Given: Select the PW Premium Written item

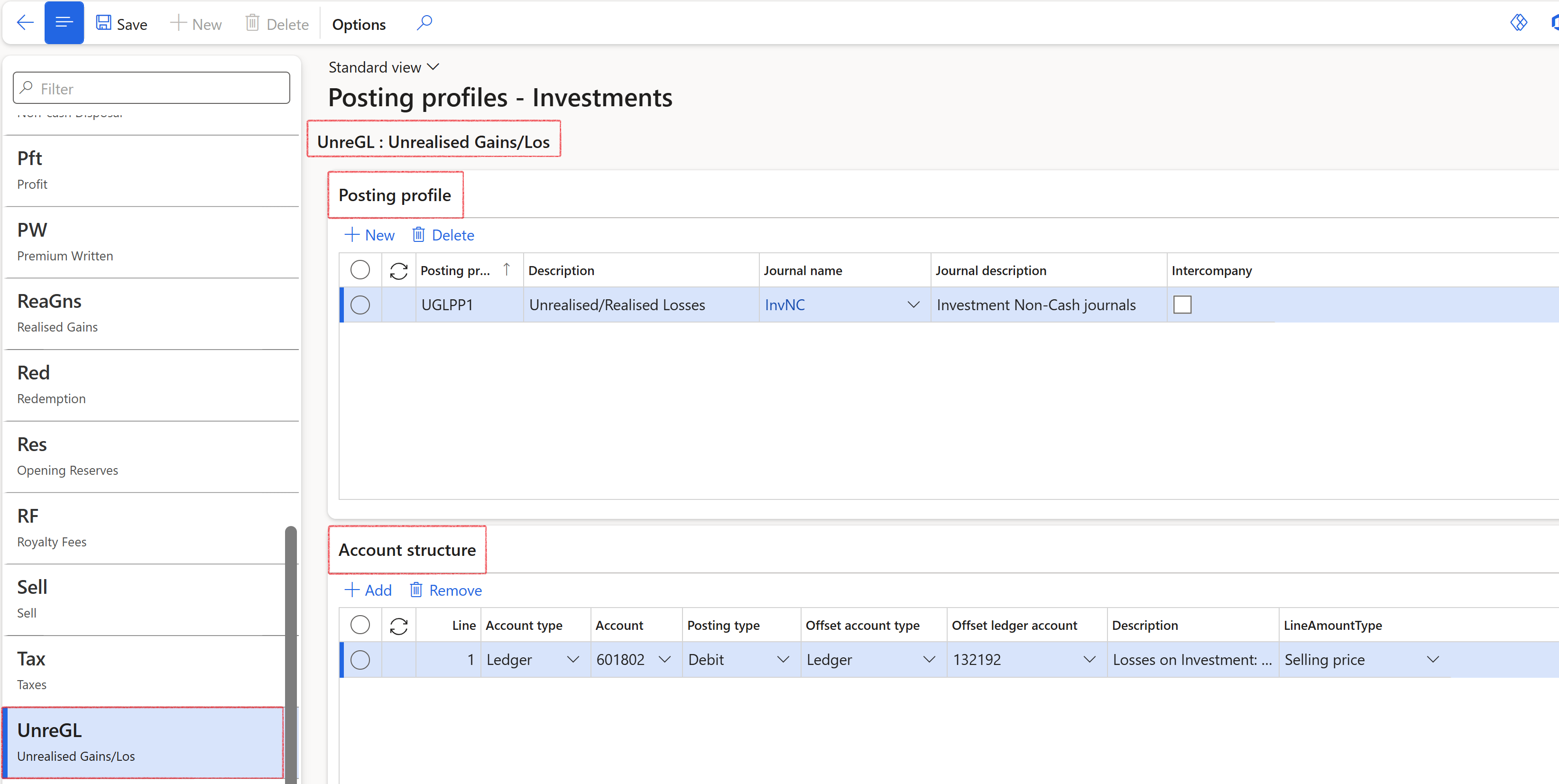Looking at the screenshot, I should [151, 242].
